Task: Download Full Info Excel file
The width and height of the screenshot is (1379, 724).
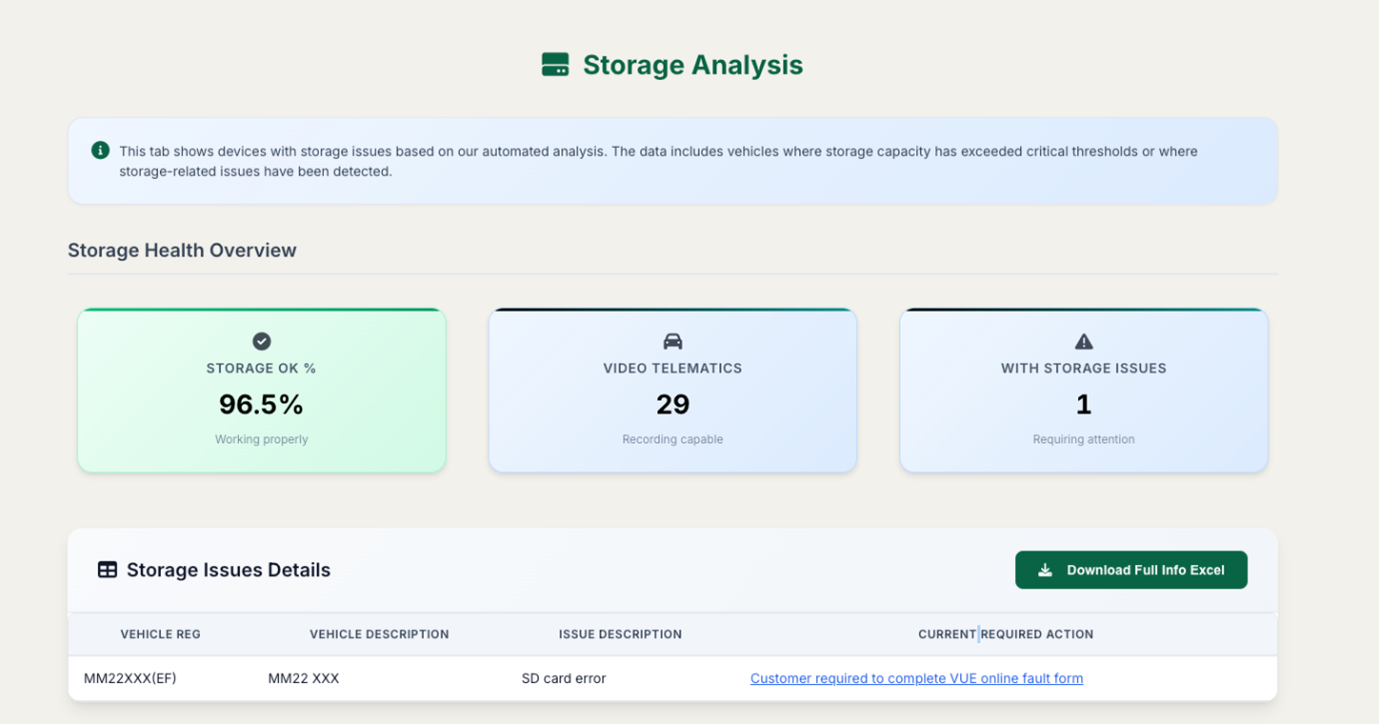Action: click(1131, 570)
